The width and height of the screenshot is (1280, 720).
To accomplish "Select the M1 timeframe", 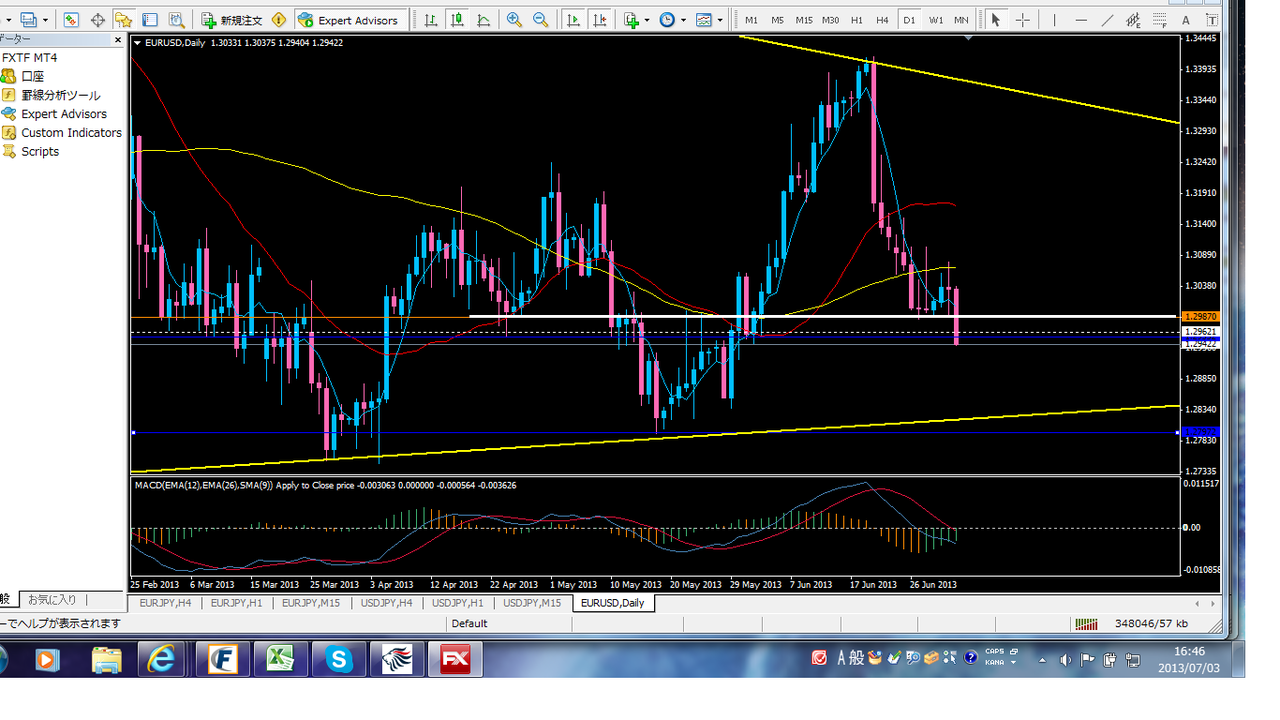I will 751,20.
